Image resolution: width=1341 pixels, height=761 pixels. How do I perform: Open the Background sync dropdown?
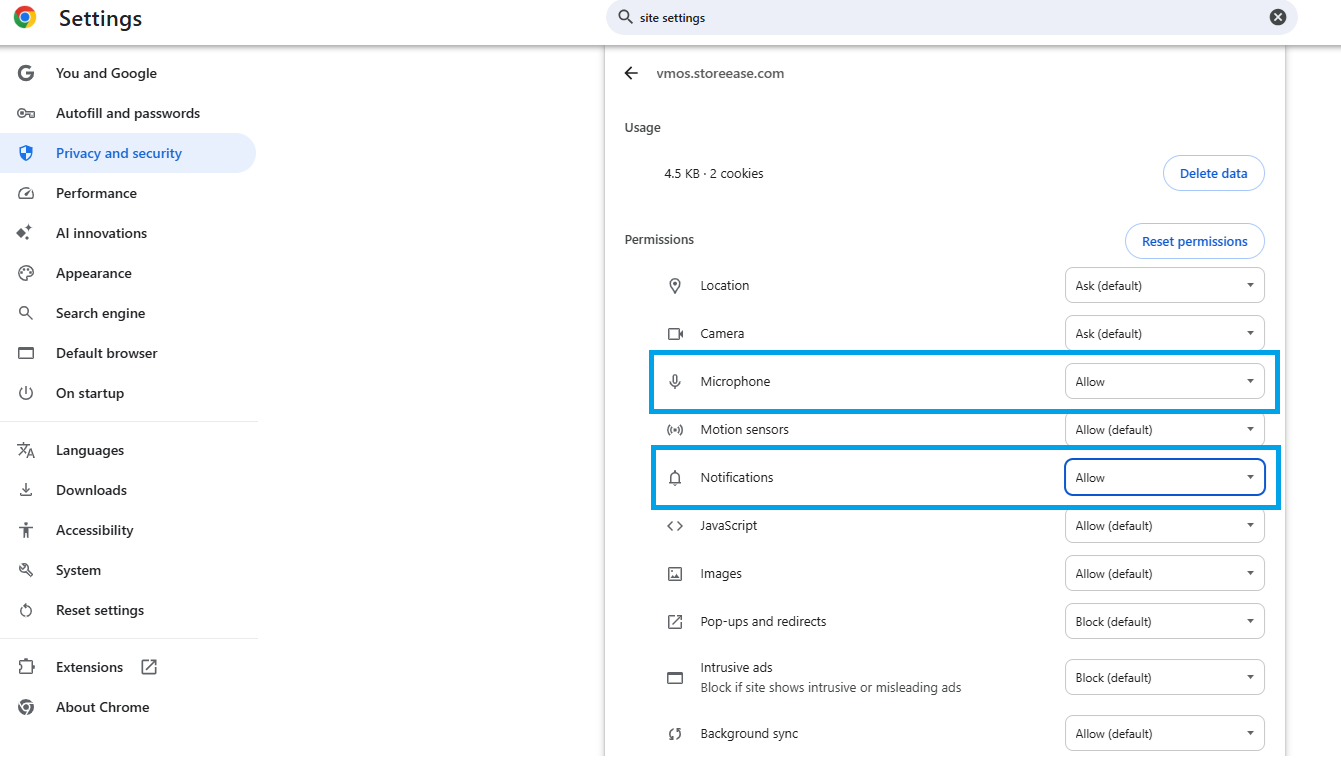point(1164,733)
